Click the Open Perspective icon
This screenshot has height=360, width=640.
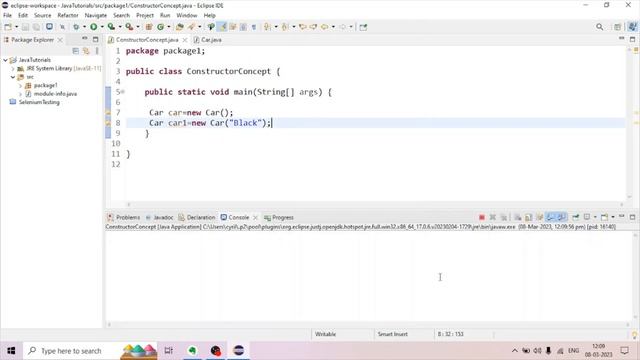point(618,27)
